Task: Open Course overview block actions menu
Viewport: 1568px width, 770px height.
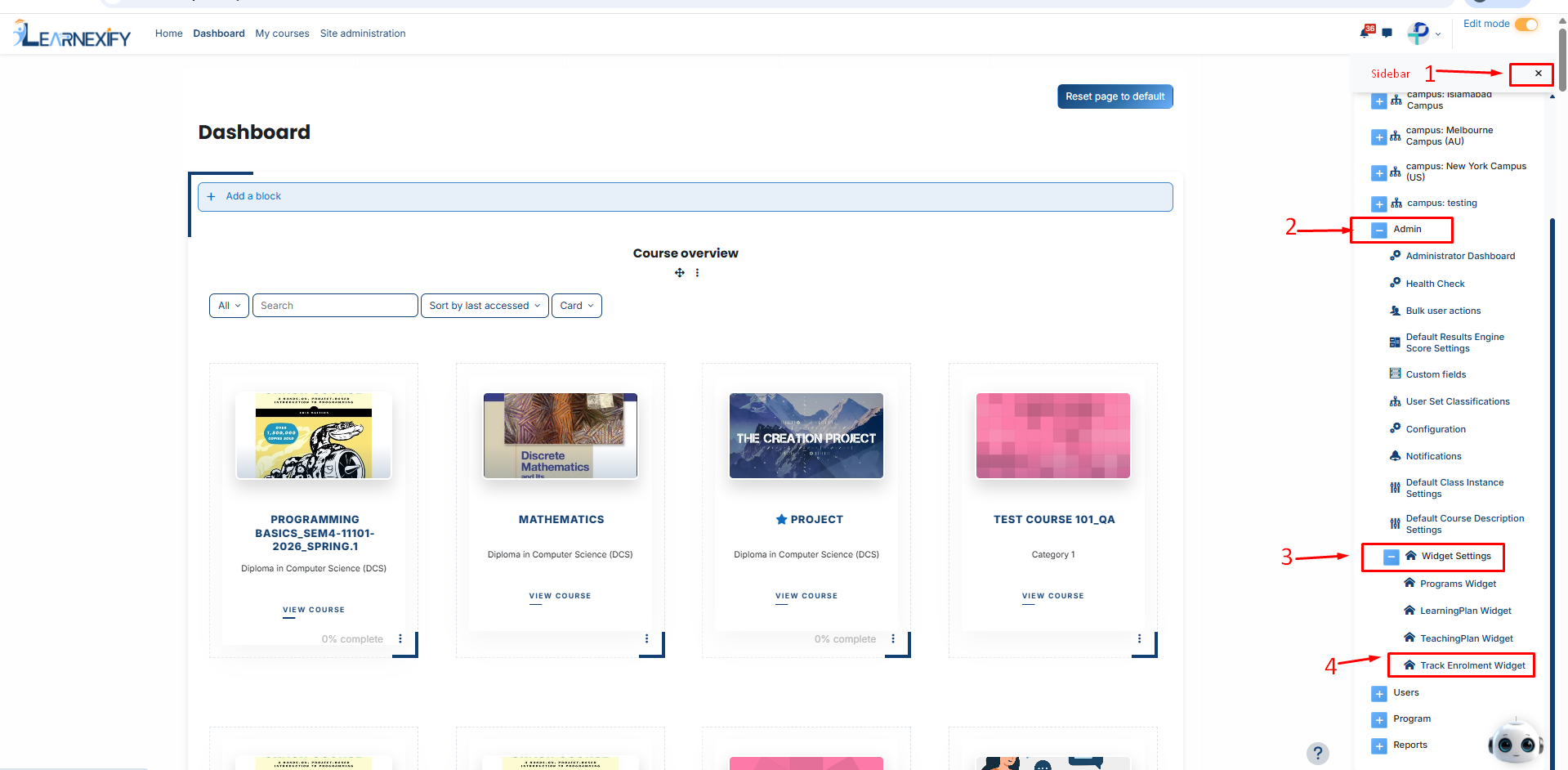Action: click(697, 273)
